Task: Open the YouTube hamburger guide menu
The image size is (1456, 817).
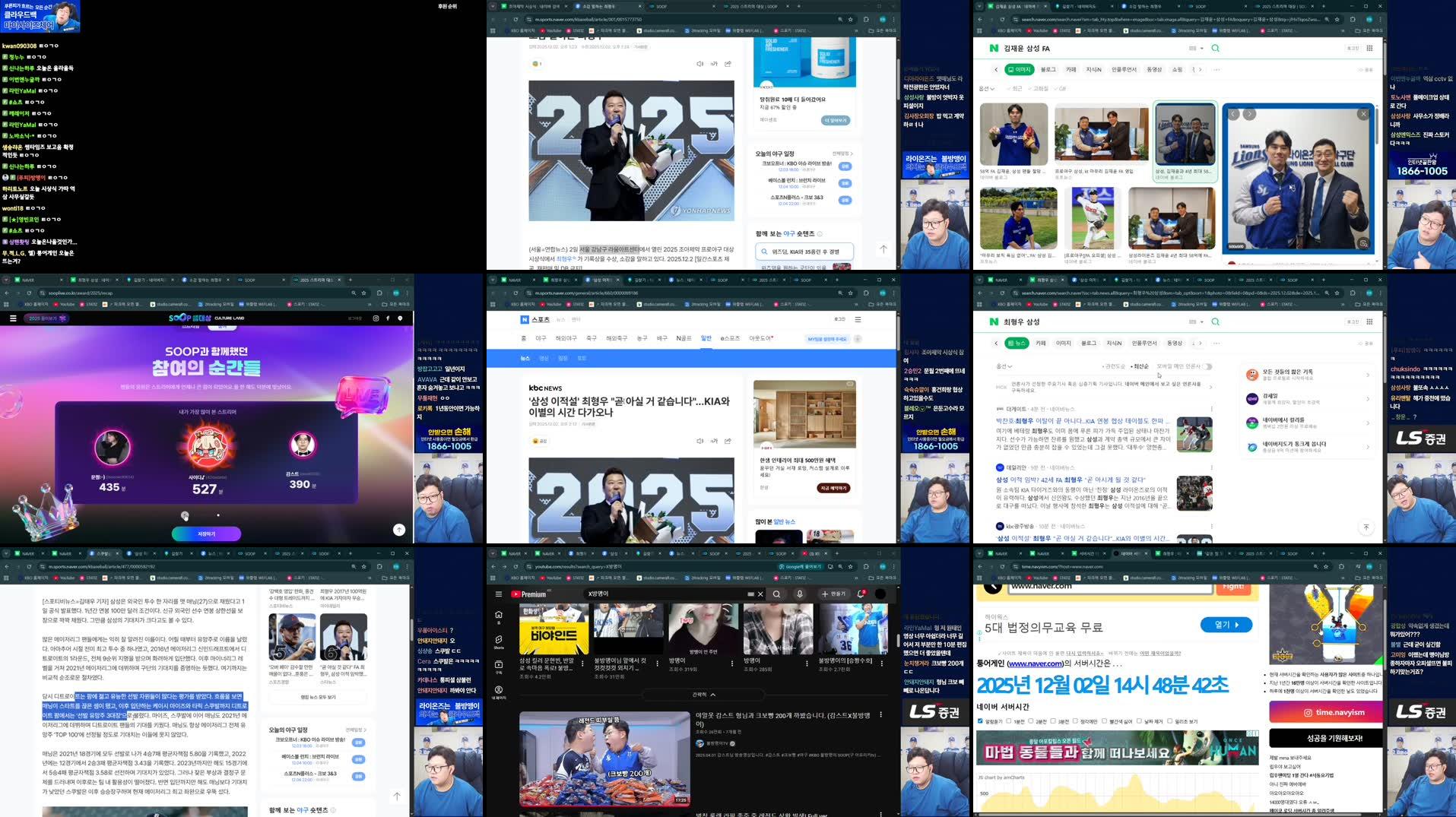Action: (498, 594)
